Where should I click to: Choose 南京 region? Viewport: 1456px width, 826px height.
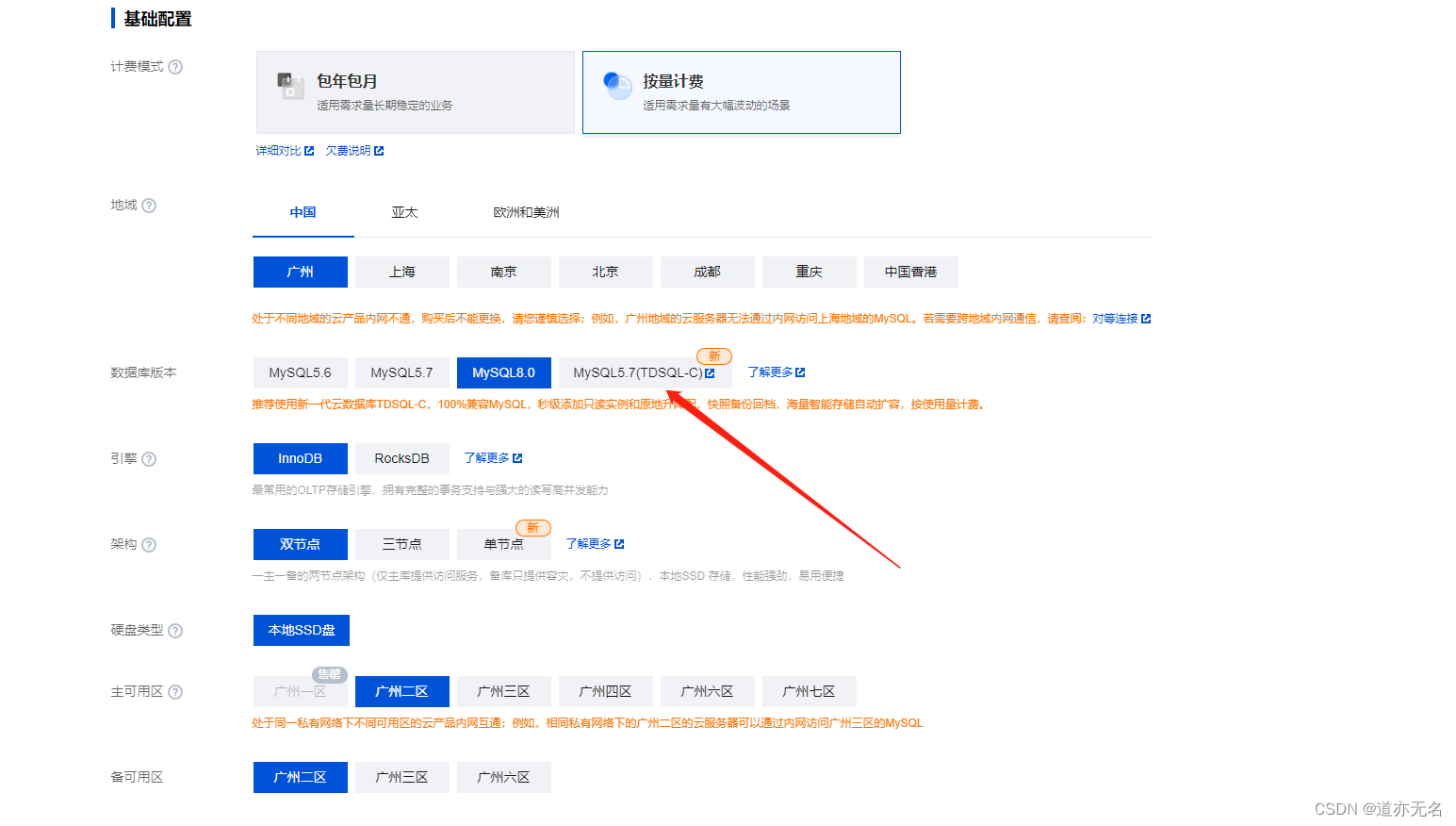coord(504,272)
